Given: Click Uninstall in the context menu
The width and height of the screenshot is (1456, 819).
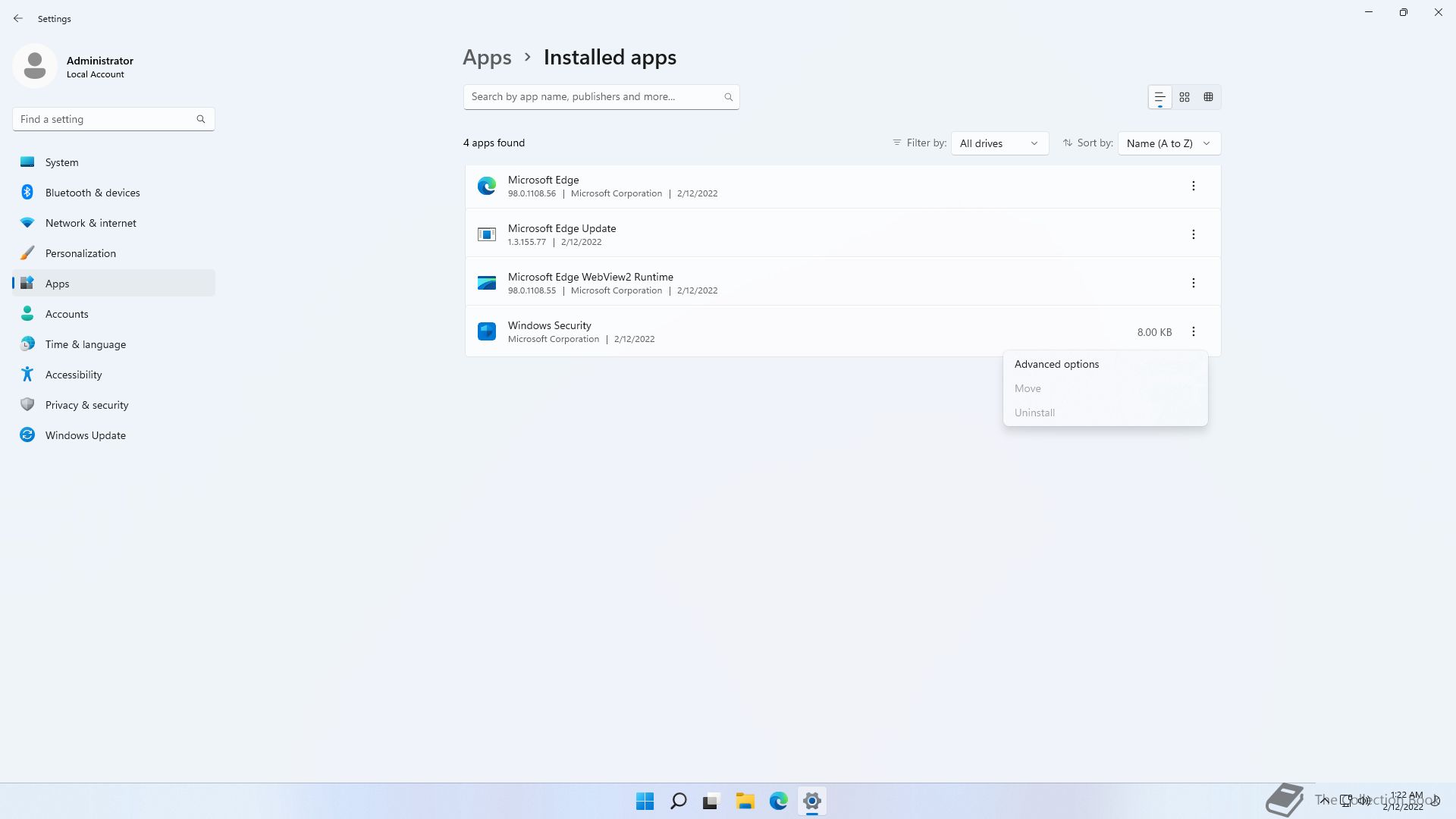Looking at the screenshot, I should (x=1106, y=413).
